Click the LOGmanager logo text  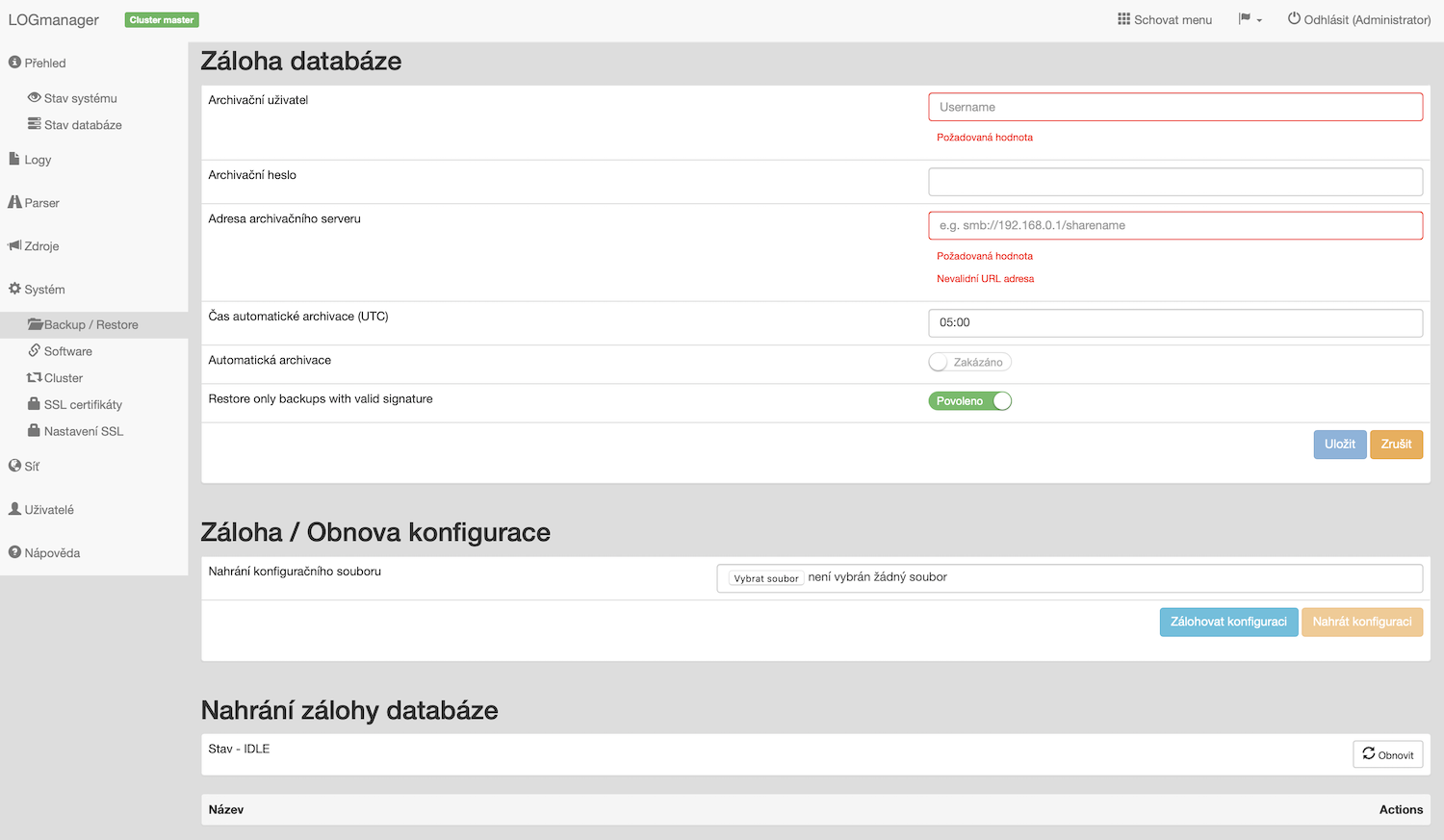pos(53,20)
